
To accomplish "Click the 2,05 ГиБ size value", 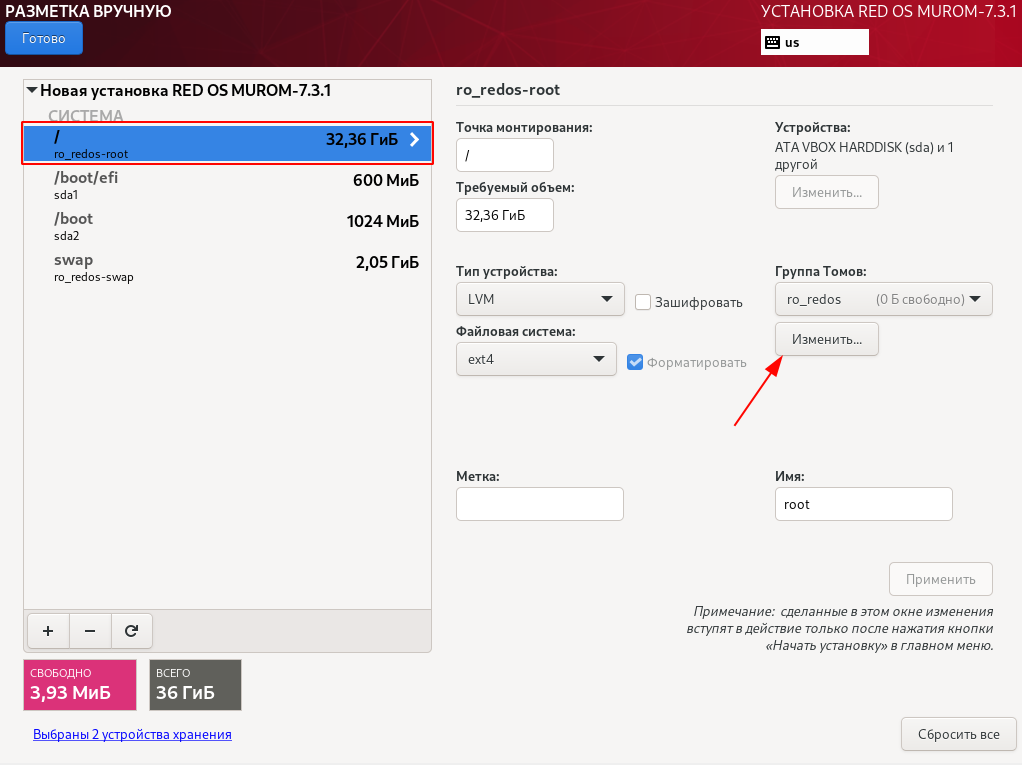I will coord(387,263).
